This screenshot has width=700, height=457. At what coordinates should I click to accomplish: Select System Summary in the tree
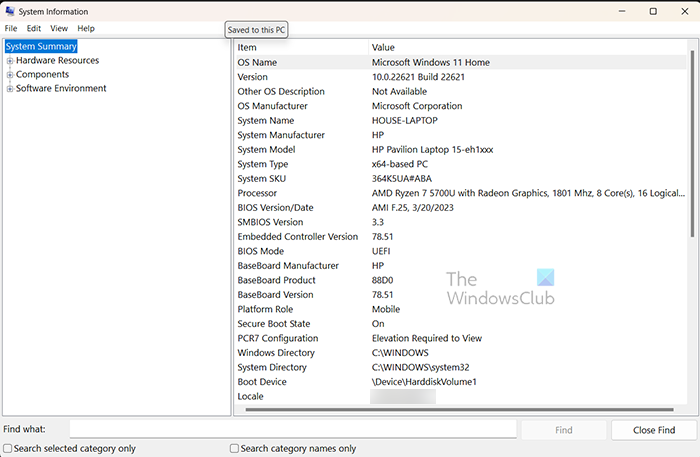pos(41,46)
